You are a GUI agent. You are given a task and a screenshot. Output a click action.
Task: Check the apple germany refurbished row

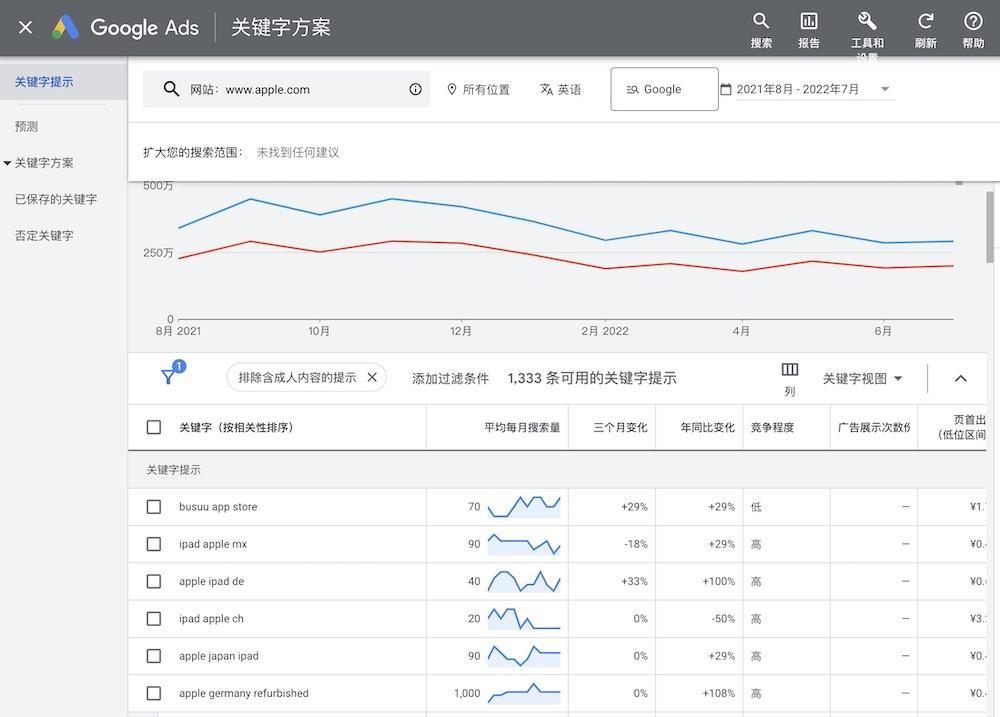tap(154, 693)
